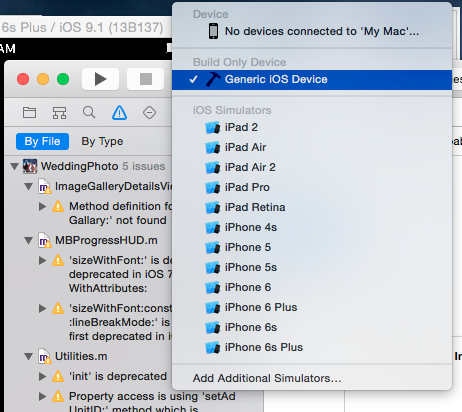Collapse the MBProgressHUD.m file issues
462x412 pixels.
[x=29, y=240]
